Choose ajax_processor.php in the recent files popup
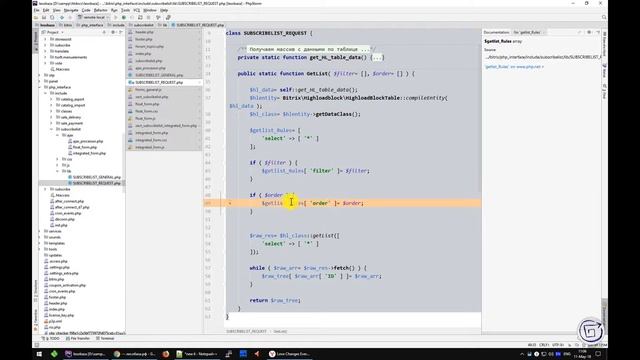640x360 pixels. tap(164, 68)
